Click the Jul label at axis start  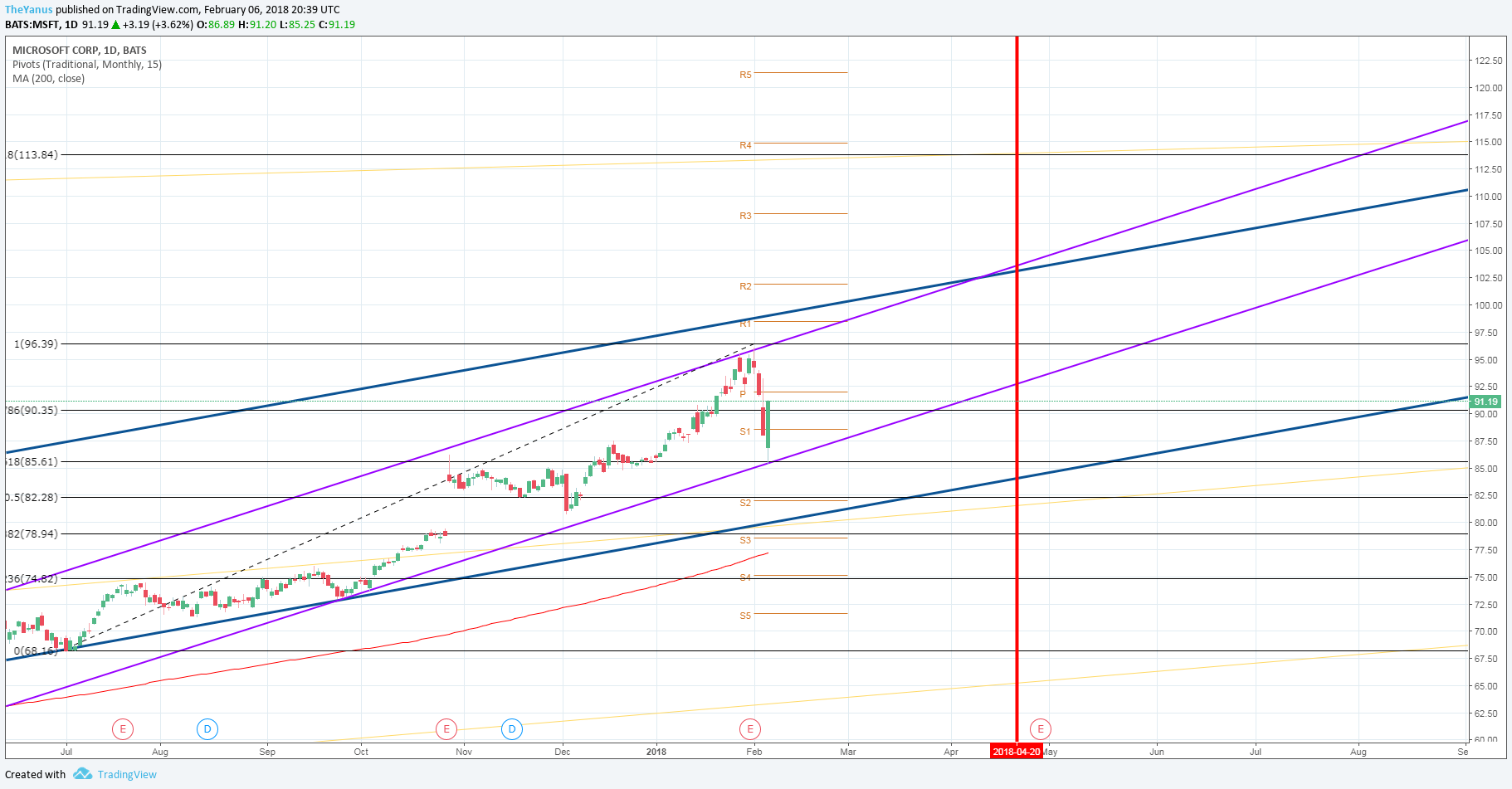pos(66,752)
